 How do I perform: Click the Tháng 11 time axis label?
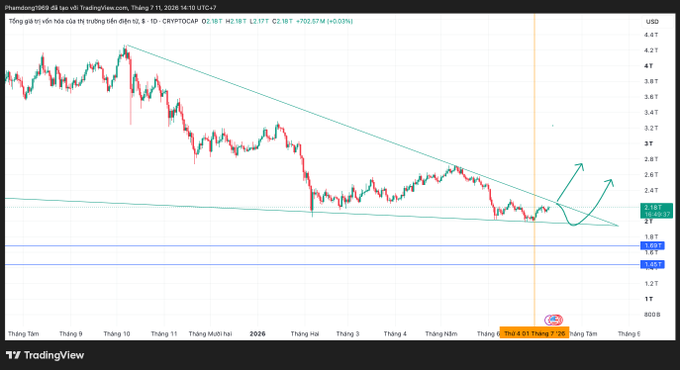tap(164, 334)
